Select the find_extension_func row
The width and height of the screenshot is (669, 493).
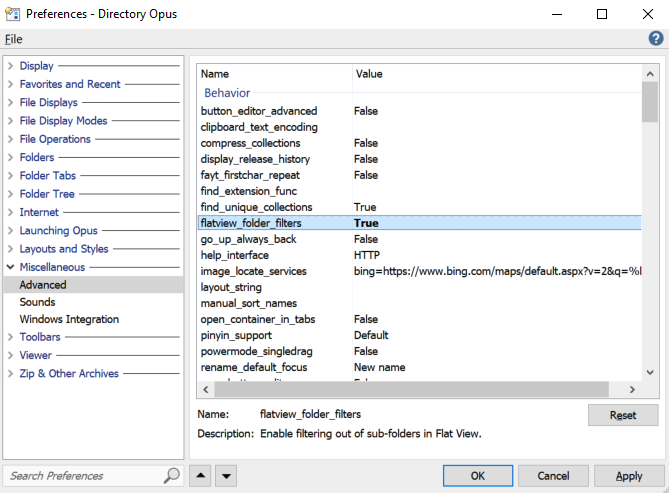420,191
